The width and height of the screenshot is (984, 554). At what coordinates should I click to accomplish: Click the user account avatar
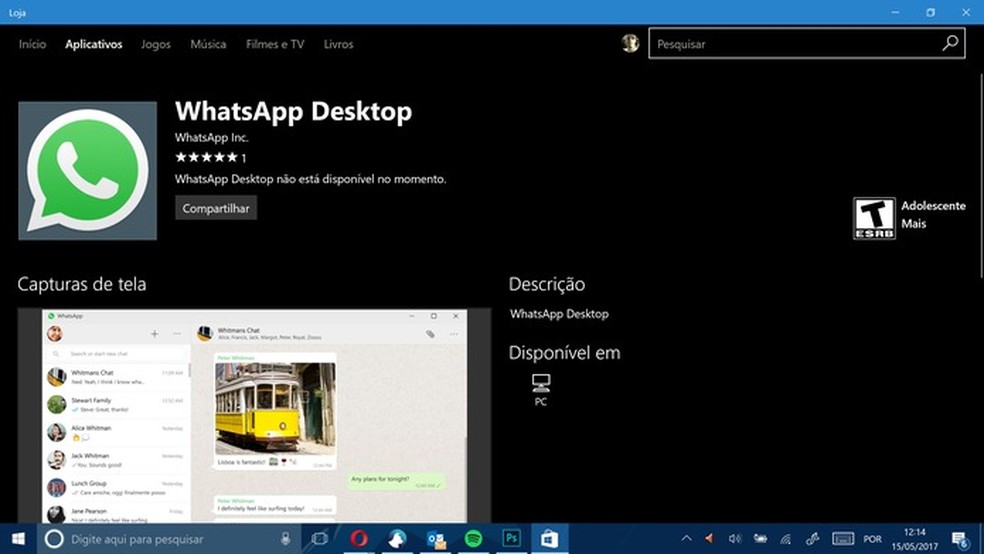[x=630, y=43]
